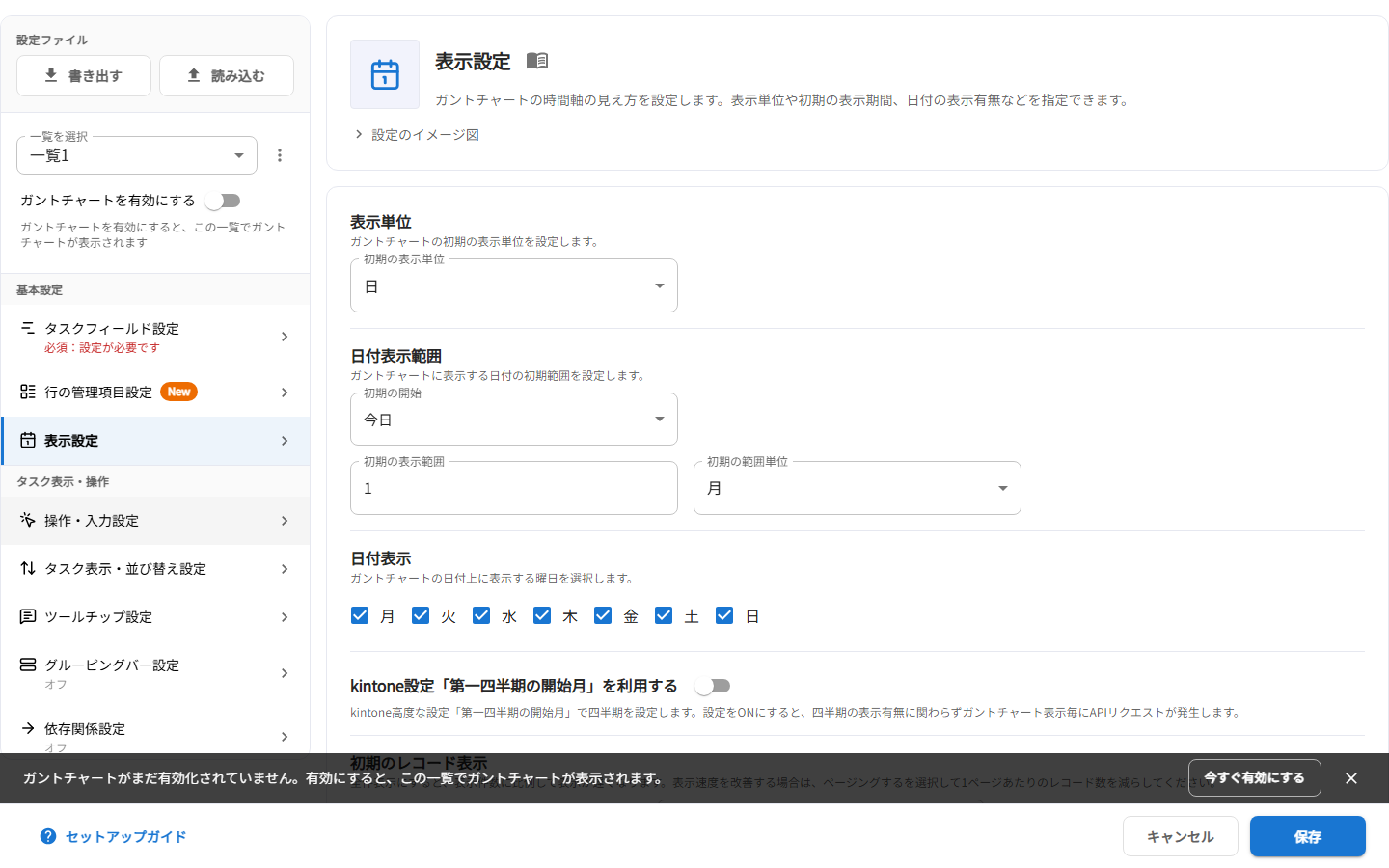Open the 初期の表示単位 dropdown

coord(514,285)
